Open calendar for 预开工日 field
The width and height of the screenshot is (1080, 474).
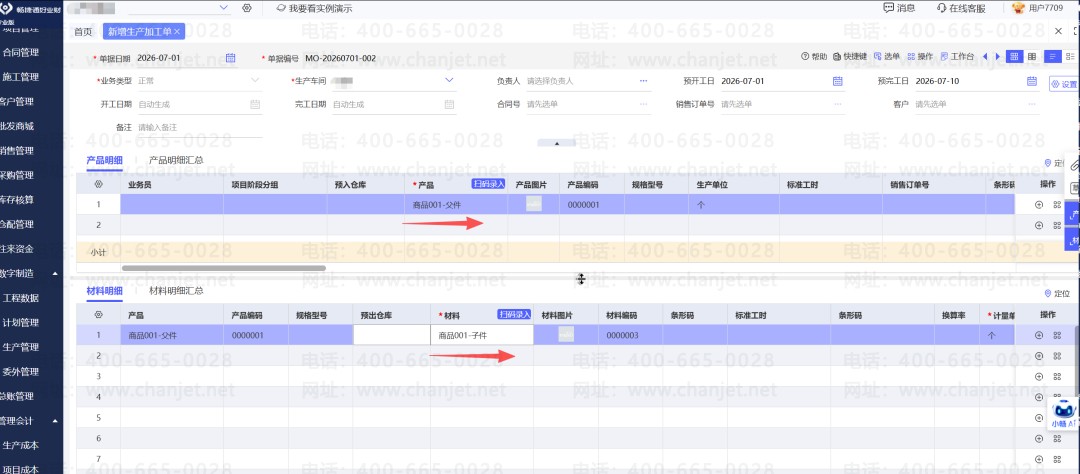838,81
